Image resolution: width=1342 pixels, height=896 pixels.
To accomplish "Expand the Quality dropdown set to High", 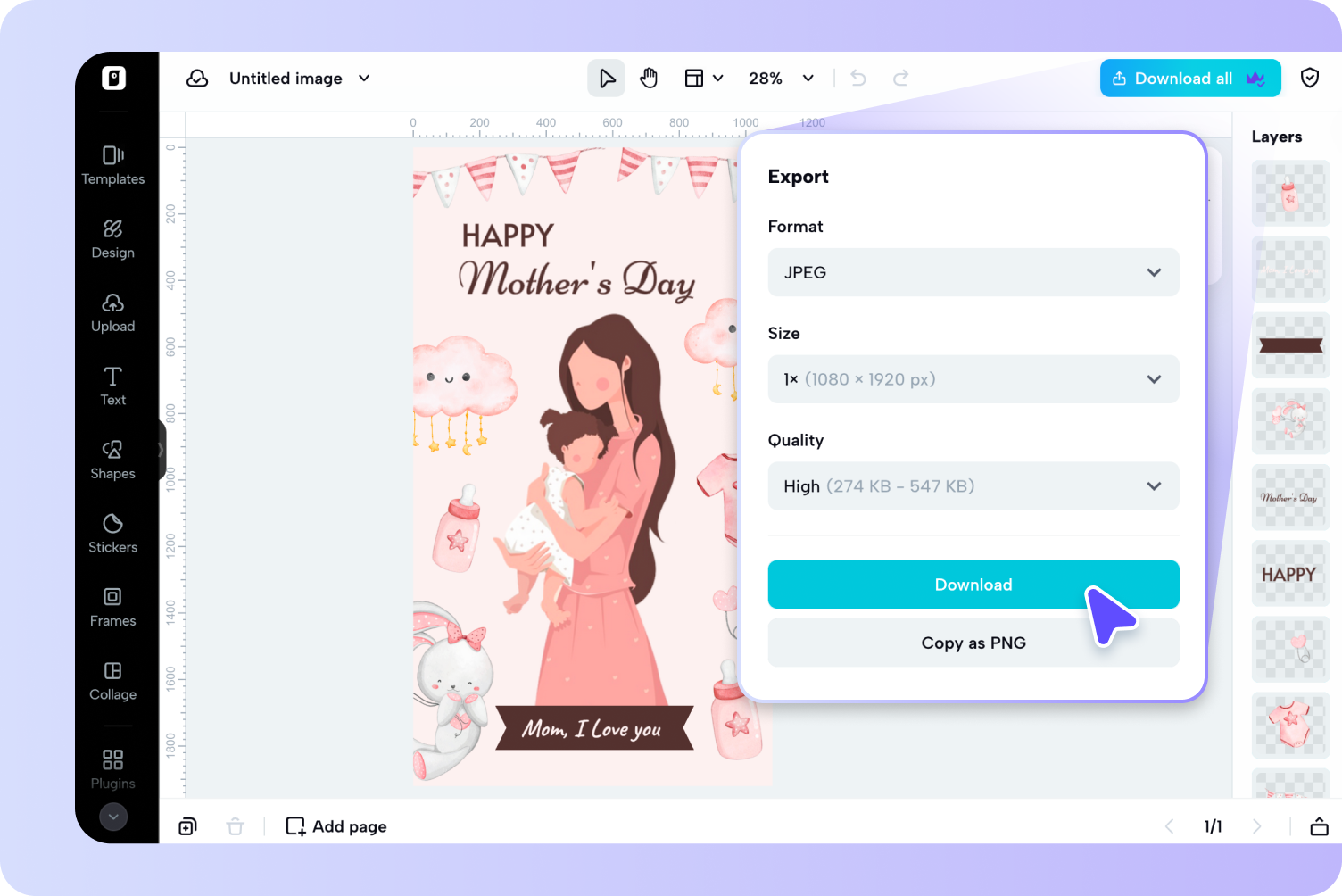I will click(x=973, y=485).
